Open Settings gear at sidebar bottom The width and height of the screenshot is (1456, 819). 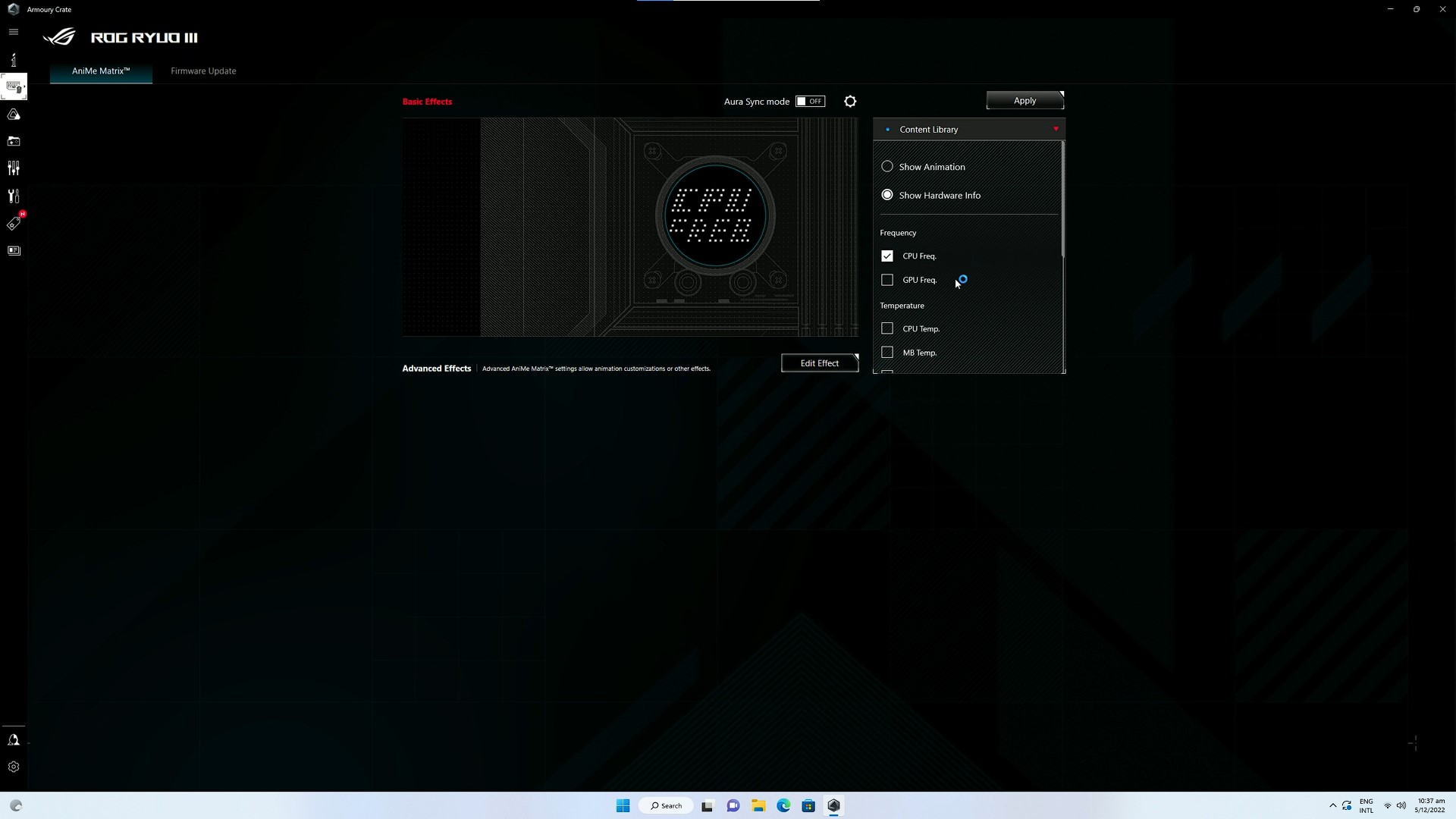[x=14, y=767]
